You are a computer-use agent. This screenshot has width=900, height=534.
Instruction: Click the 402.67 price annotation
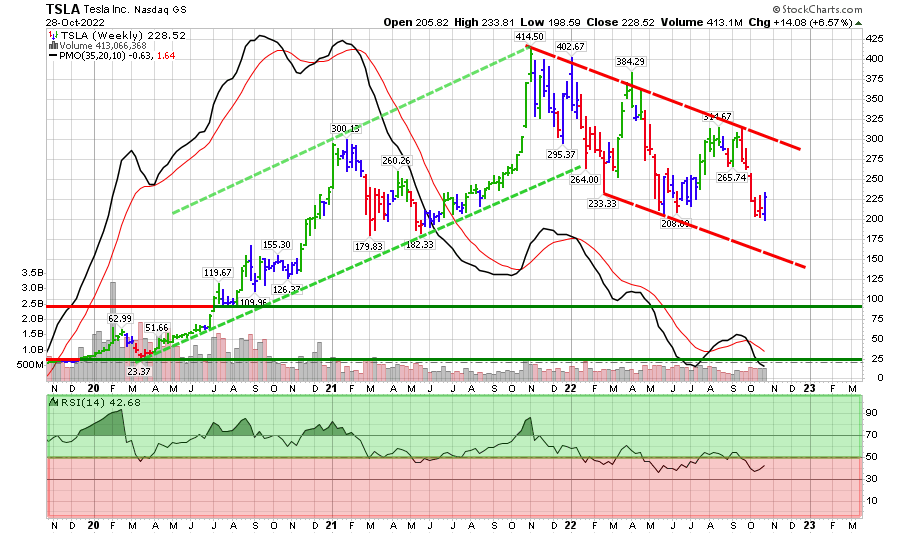click(569, 47)
